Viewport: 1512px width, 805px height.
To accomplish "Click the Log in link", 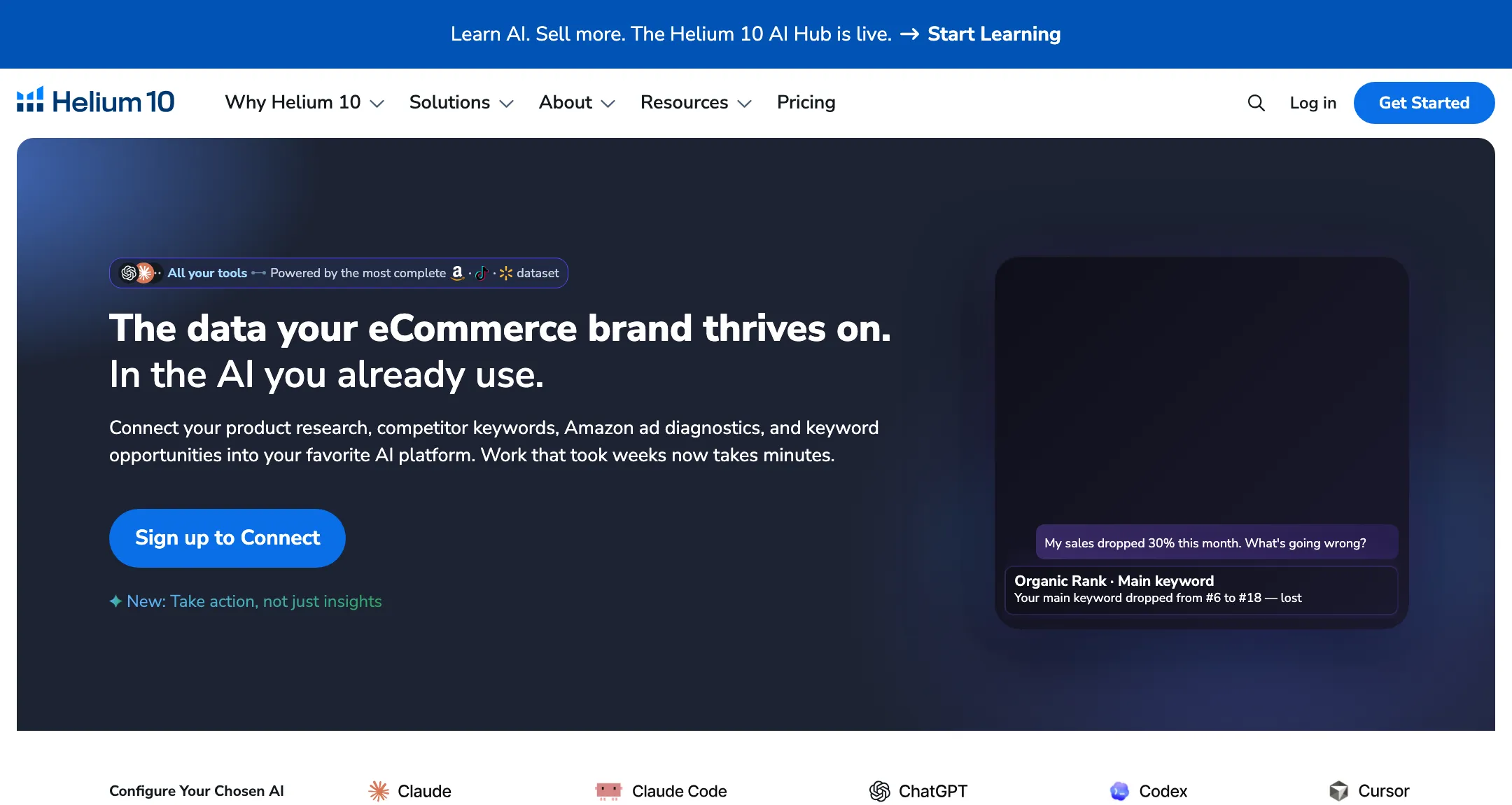I will [1313, 103].
